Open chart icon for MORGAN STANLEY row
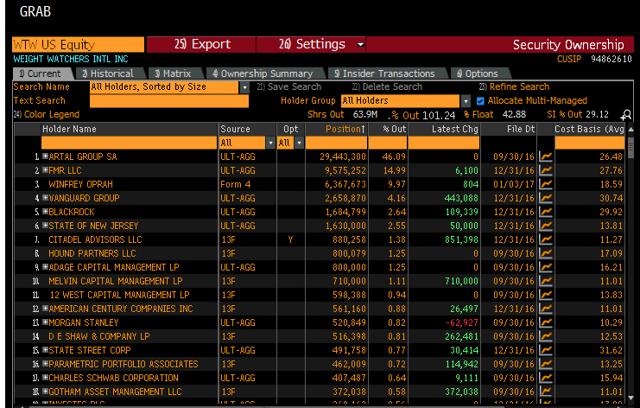This screenshot has height=408, width=640. pyautogui.click(x=546, y=323)
